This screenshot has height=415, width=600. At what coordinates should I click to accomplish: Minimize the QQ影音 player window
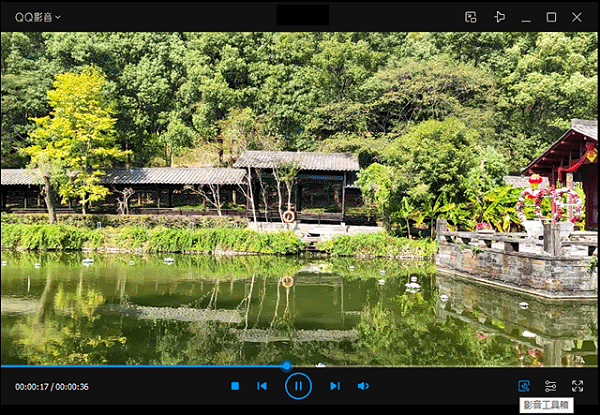[525, 17]
